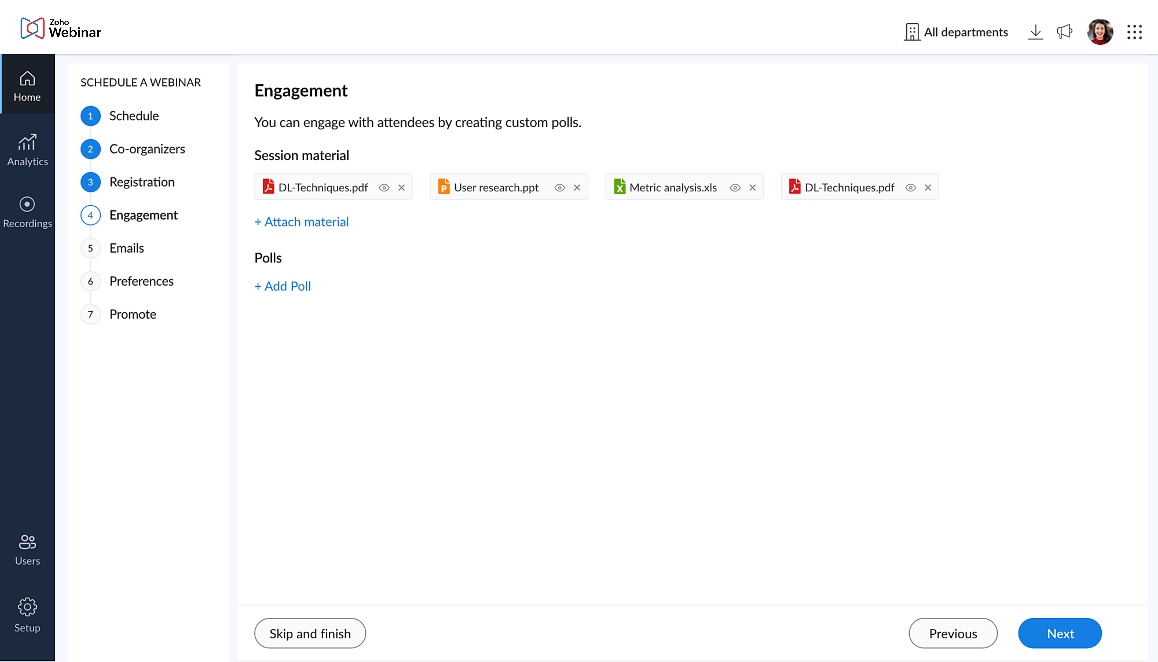
Task: Click the Add Poll link
Action: [x=283, y=286]
